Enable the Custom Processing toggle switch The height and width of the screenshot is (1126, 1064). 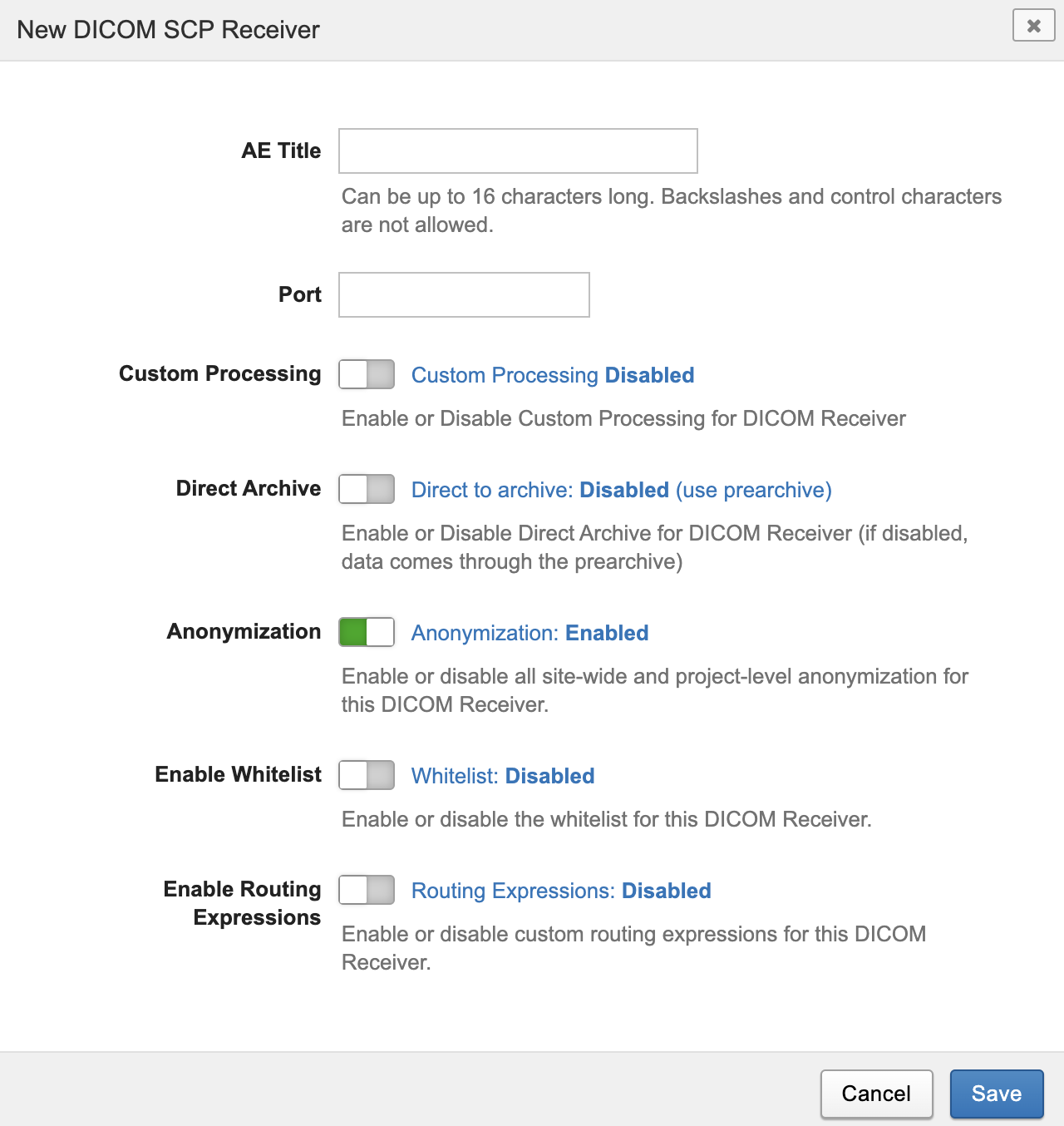(367, 374)
